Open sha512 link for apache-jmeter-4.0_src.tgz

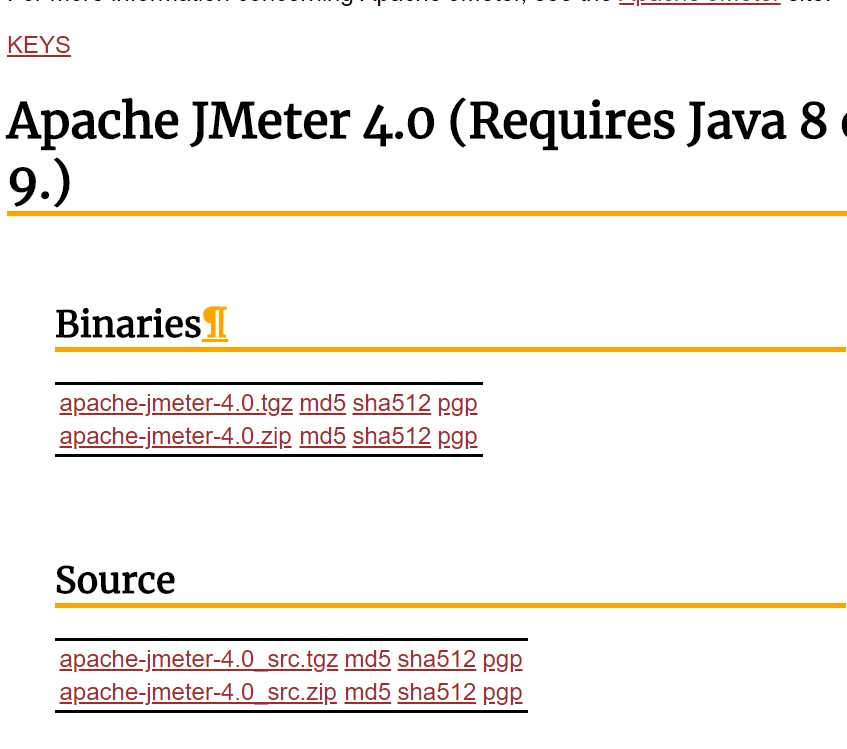coord(436,660)
